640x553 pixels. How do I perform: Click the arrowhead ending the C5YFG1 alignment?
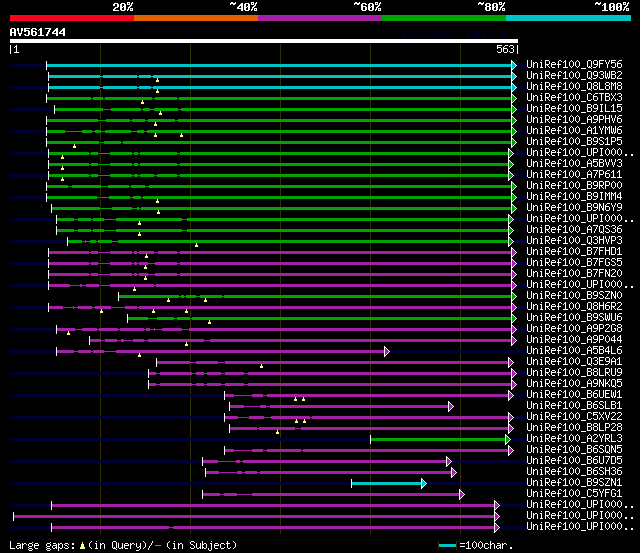pos(462,495)
